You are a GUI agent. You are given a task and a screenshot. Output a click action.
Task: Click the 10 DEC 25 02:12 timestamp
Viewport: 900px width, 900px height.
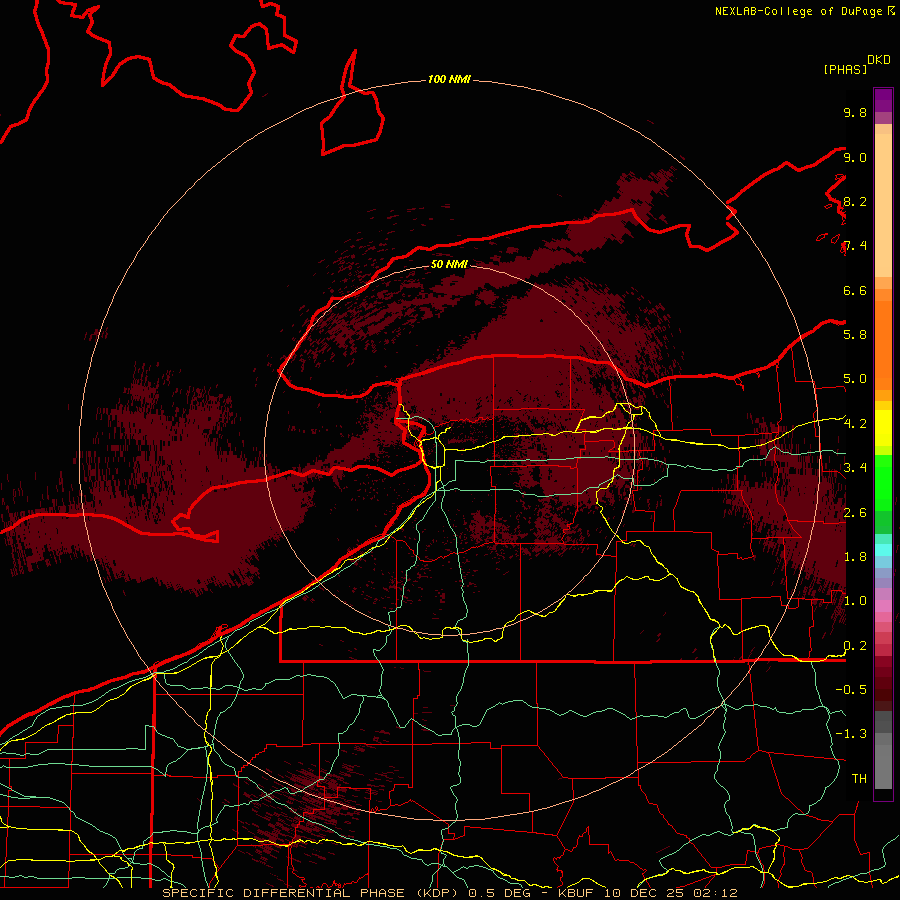670,893
